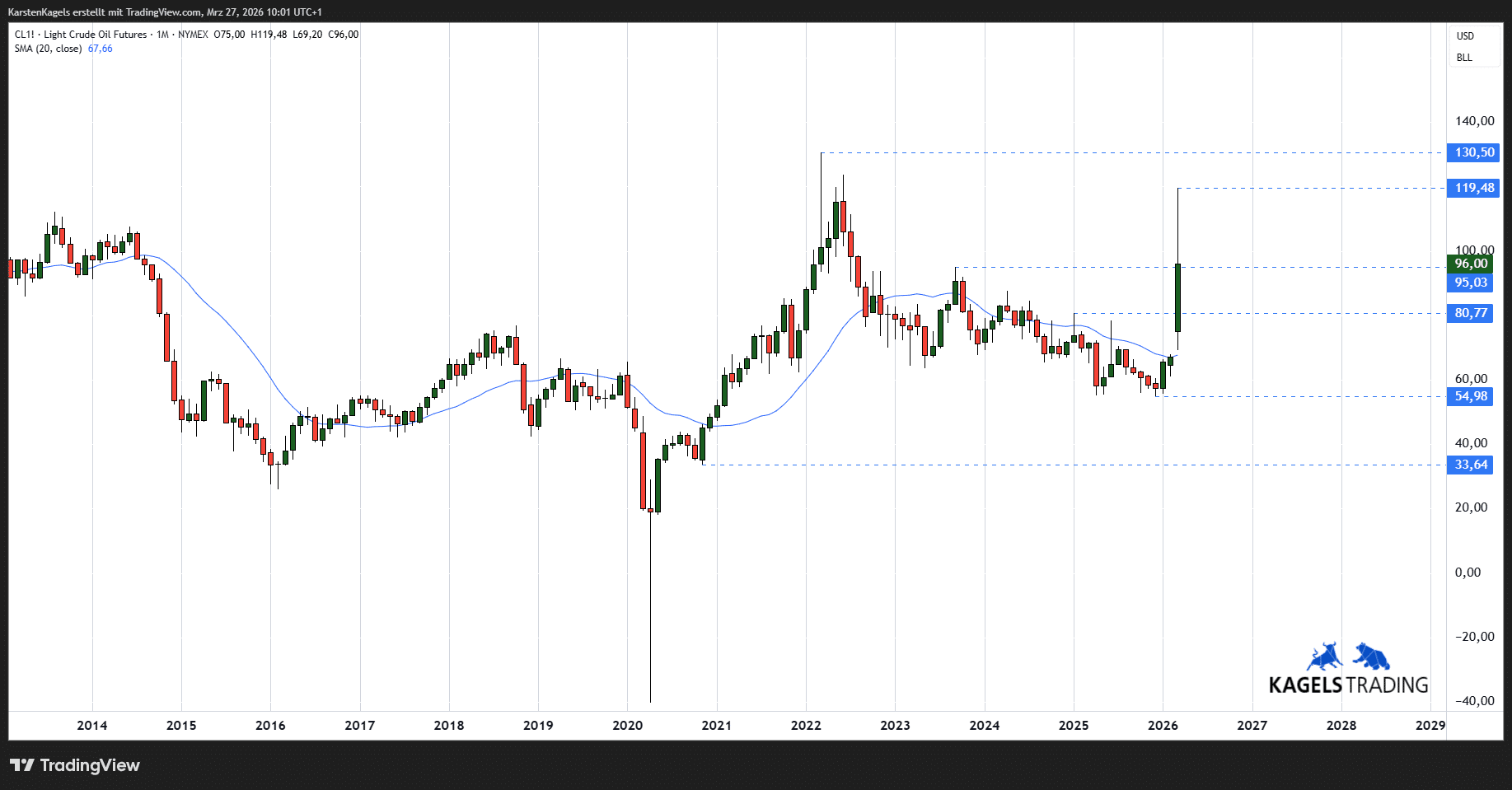Open the USD currency selector
This screenshot has width=1512, height=790.
tap(1465, 36)
